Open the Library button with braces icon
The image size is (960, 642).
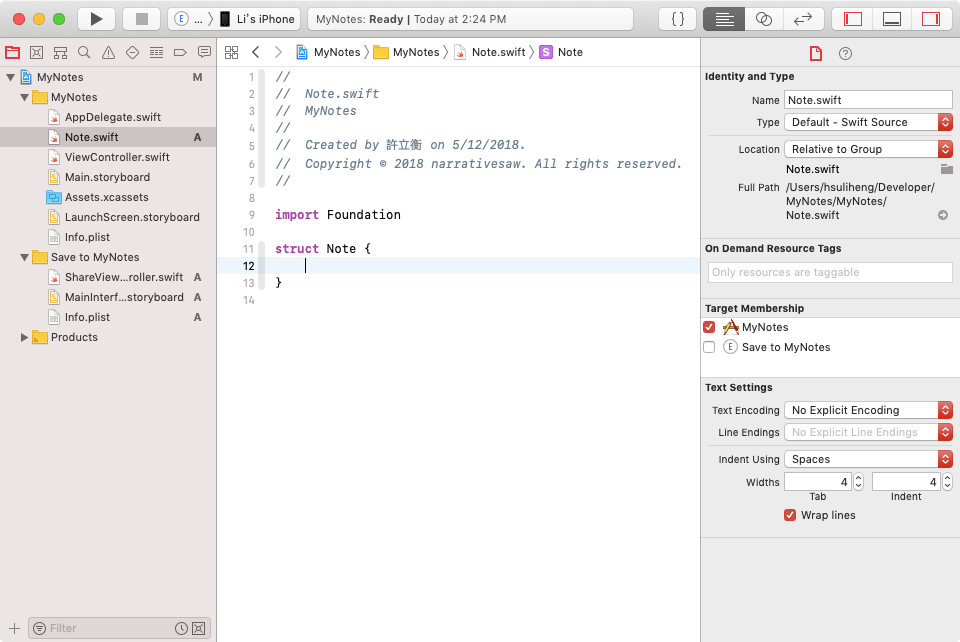click(678, 19)
